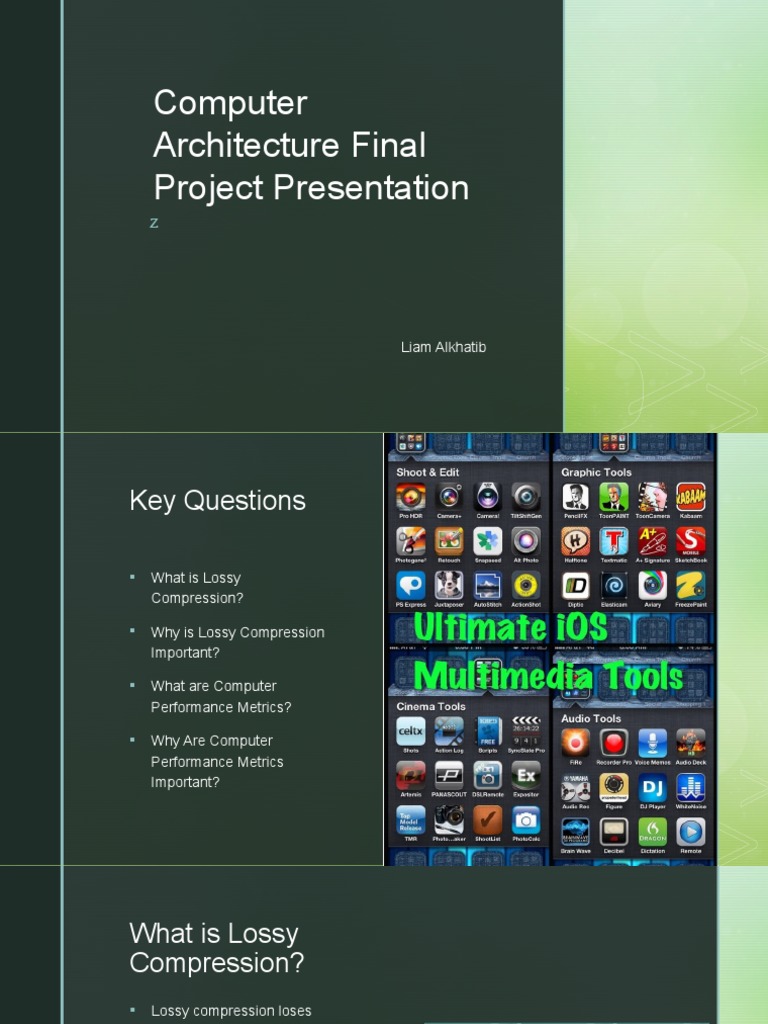The height and width of the screenshot is (1024, 768).
Task: Select the Expositor Ex icon
Action: point(526,775)
